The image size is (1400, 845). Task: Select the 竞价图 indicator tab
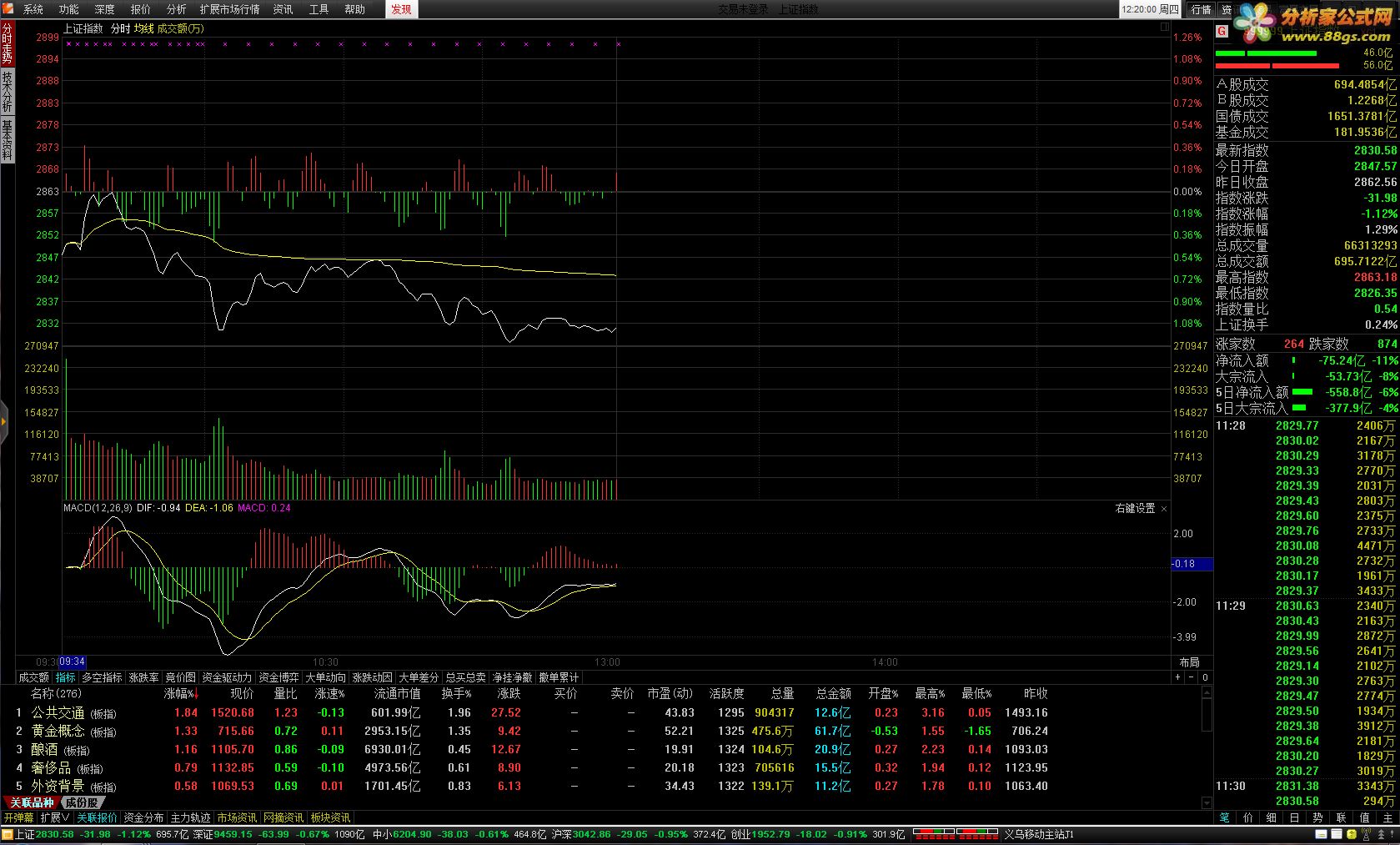pyautogui.click(x=180, y=677)
